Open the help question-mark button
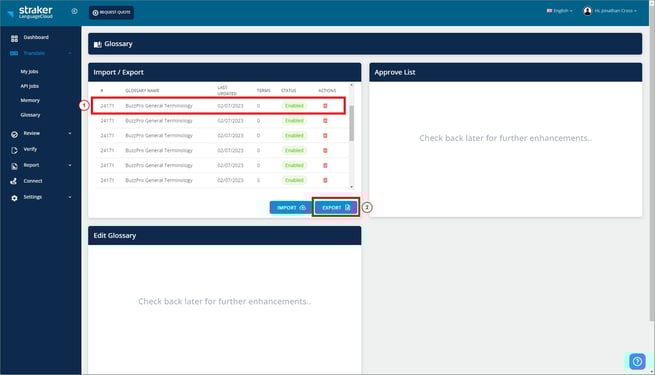655x375 pixels. point(637,362)
